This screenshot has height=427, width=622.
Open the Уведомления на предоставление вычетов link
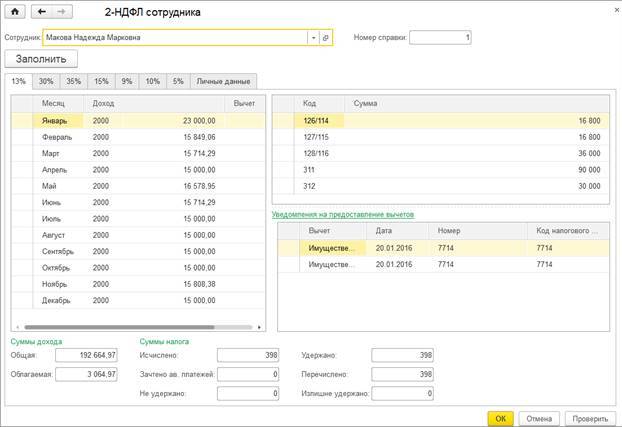[x=343, y=214]
